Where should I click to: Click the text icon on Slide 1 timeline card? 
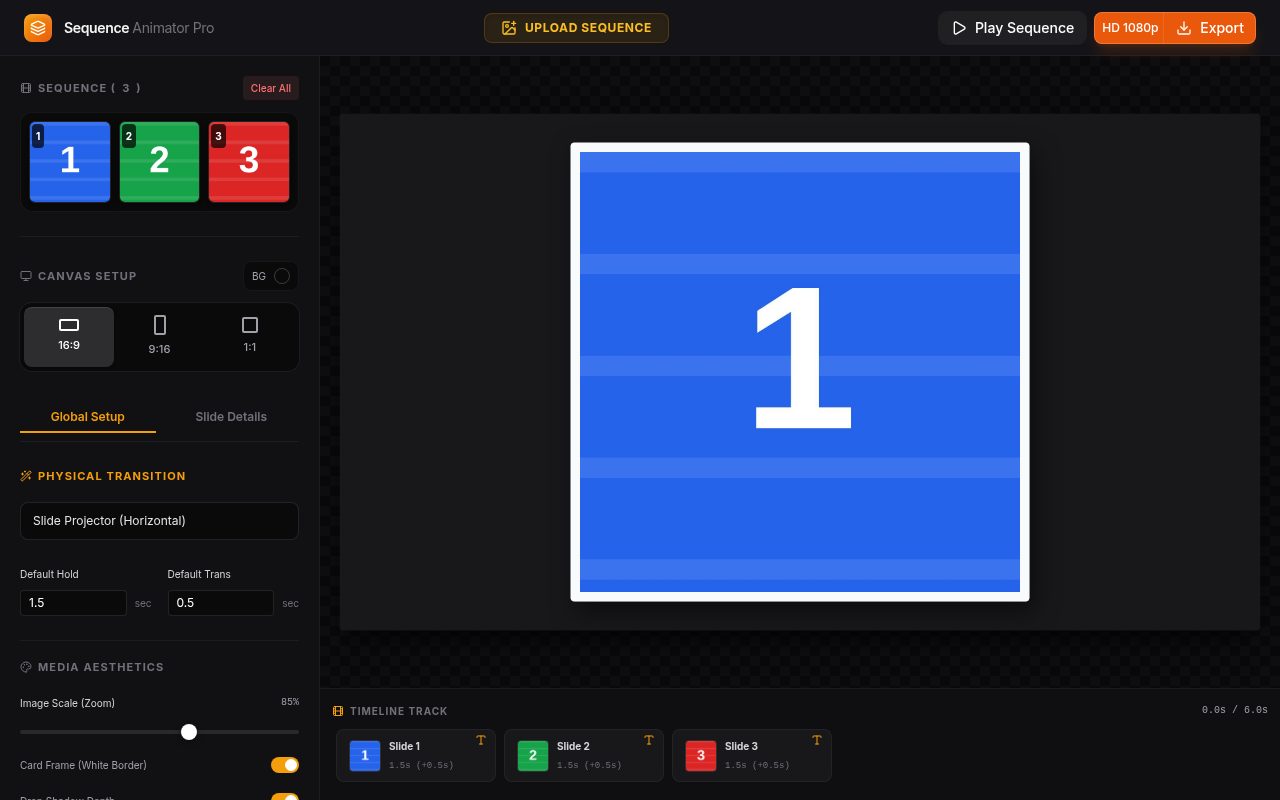pos(481,740)
